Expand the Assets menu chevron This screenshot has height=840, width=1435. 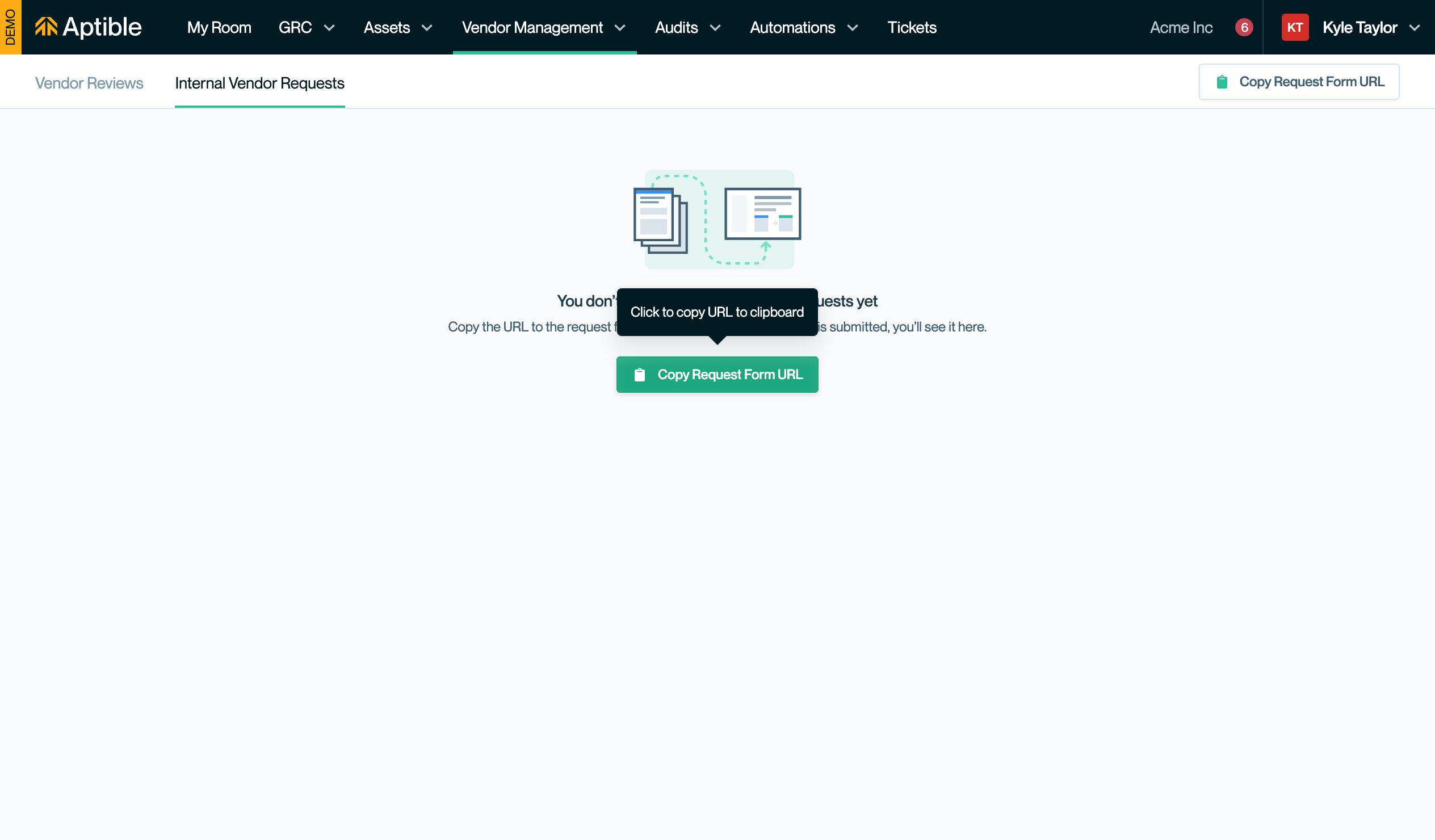(427, 28)
